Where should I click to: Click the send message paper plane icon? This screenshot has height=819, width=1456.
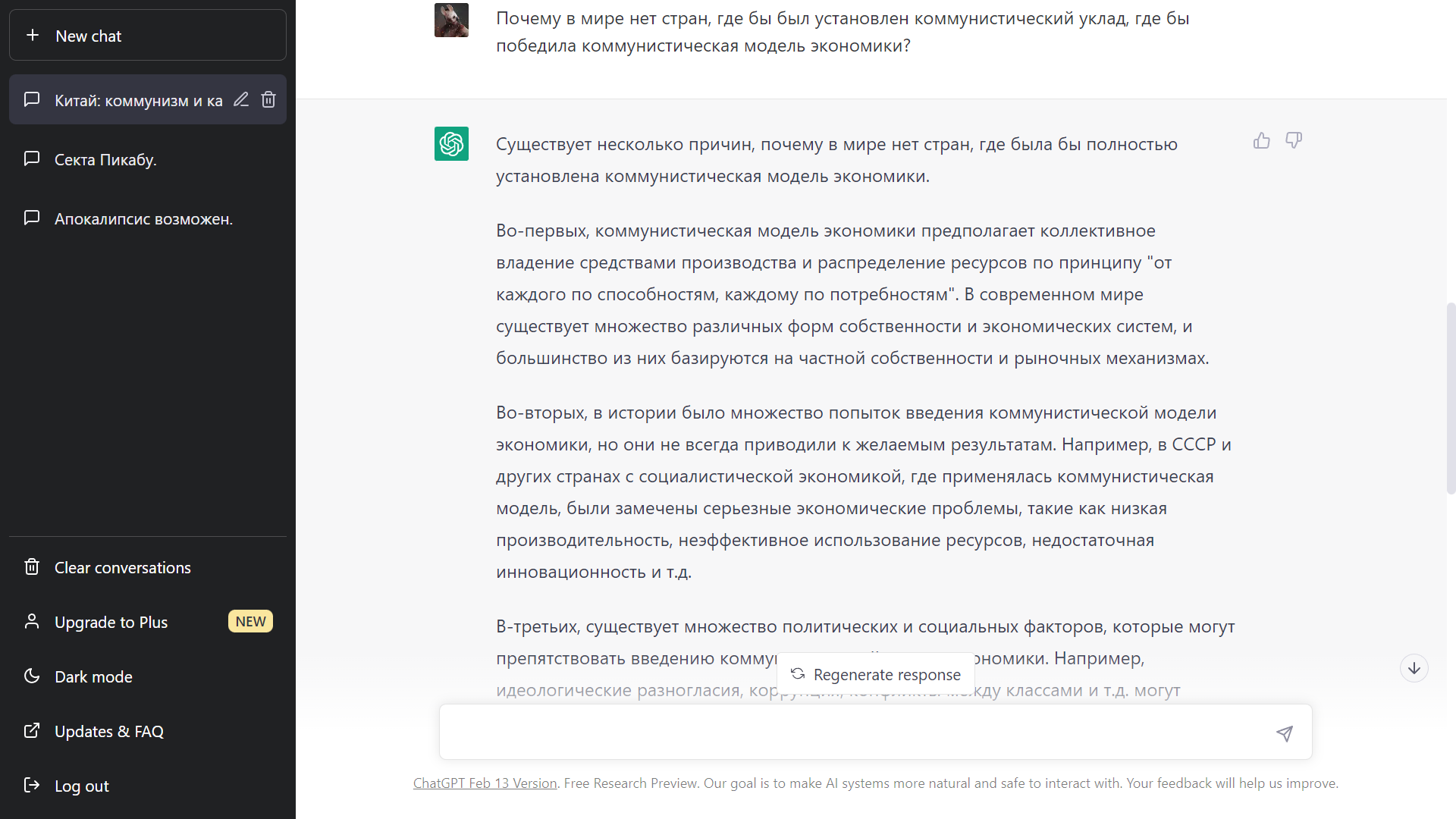click(1285, 733)
